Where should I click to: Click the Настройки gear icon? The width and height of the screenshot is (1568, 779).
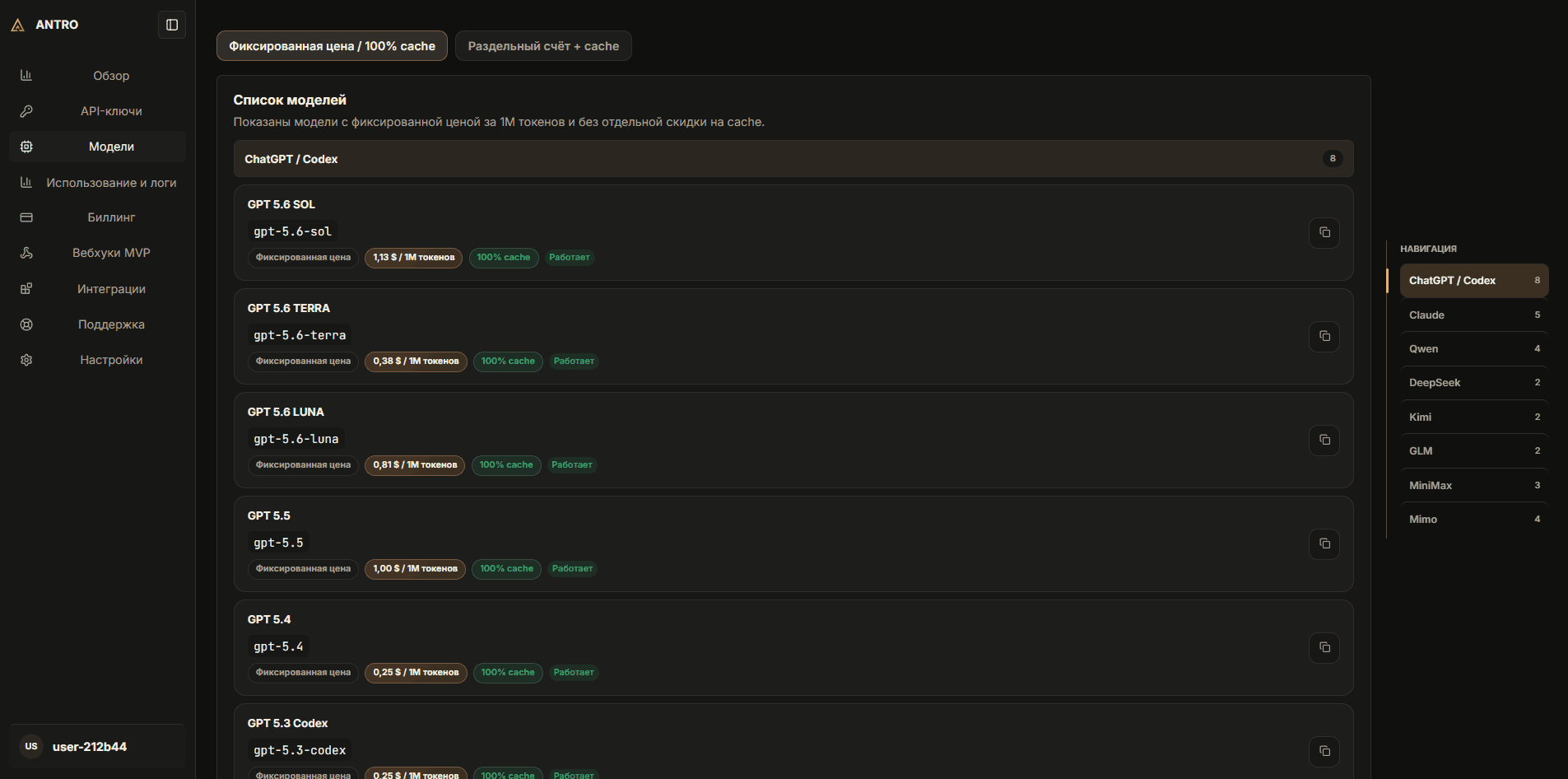(26, 360)
